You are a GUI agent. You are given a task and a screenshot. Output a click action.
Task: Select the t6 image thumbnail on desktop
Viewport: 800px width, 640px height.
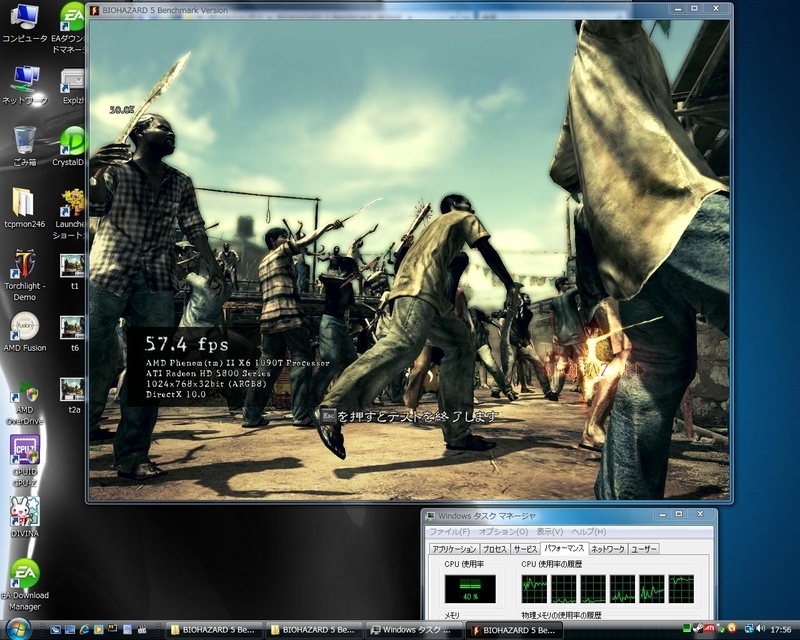(72, 333)
